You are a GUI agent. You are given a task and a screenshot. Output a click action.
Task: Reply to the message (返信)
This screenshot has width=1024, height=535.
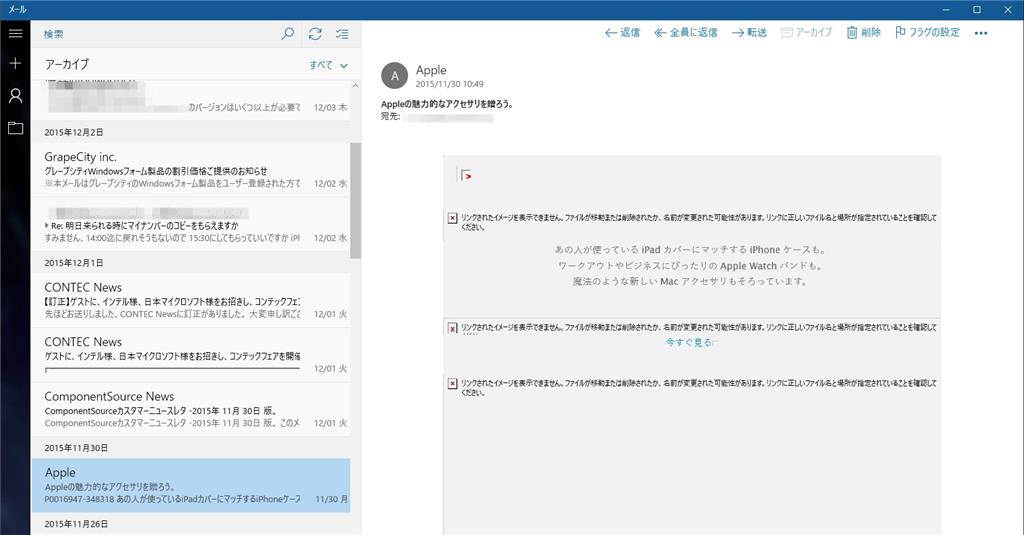(x=622, y=33)
